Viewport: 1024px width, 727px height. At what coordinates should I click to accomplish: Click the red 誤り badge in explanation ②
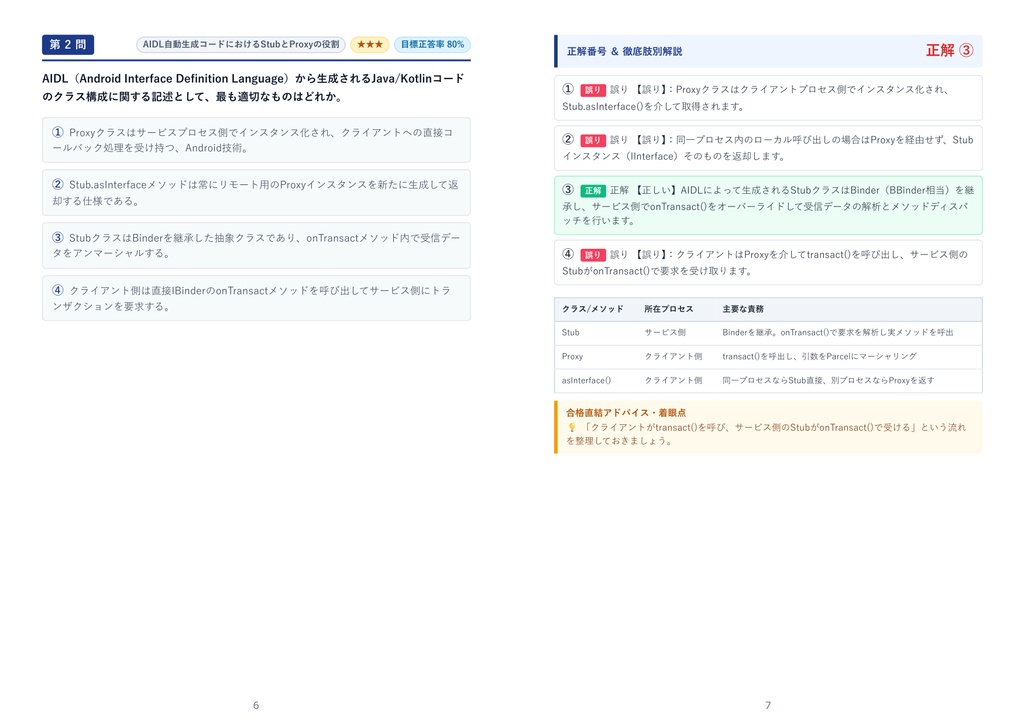pos(592,140)
